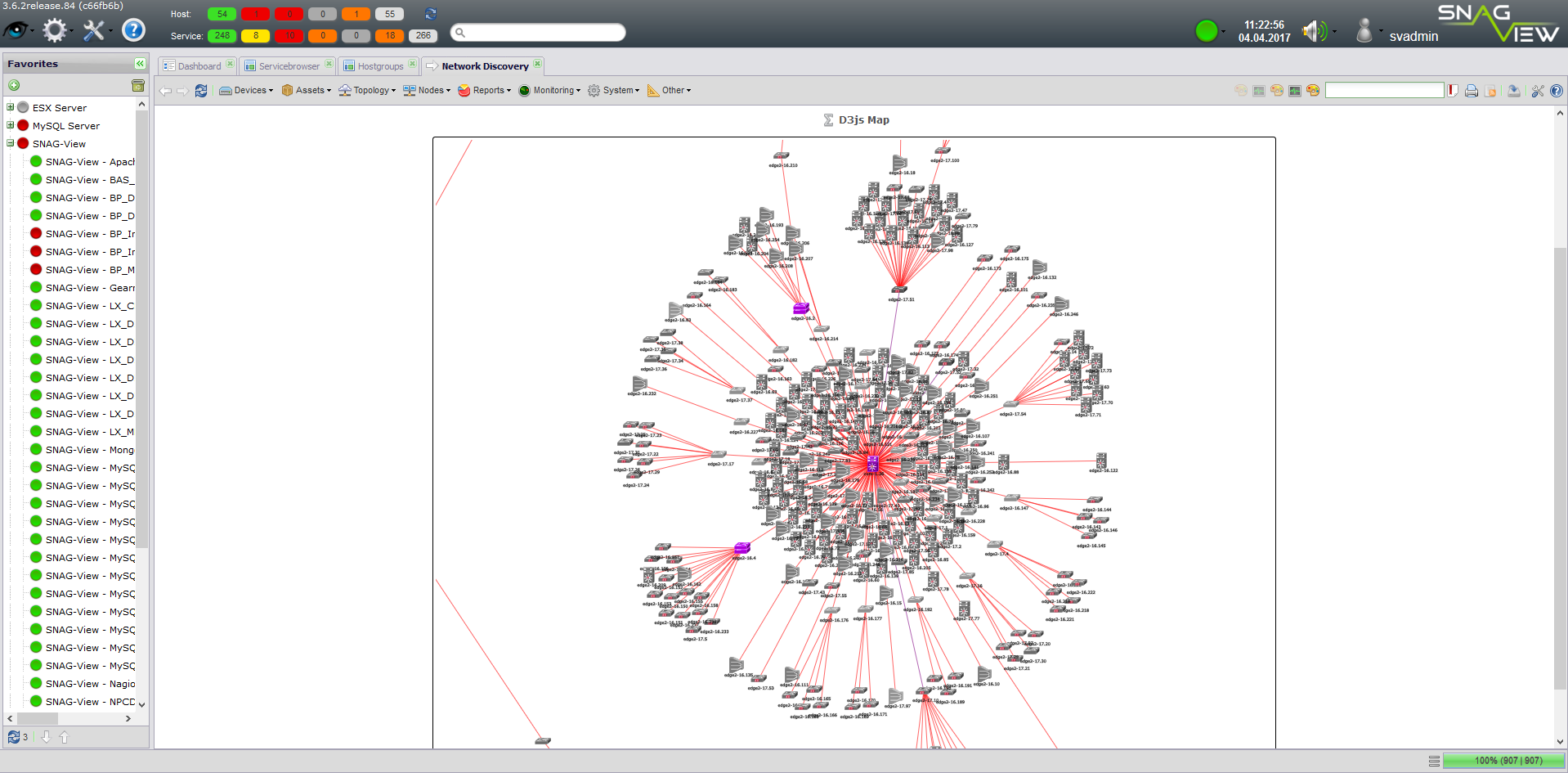This screenshot has height=773, width=1568.
Task: Print the current map
Action: pos(1472,91)
